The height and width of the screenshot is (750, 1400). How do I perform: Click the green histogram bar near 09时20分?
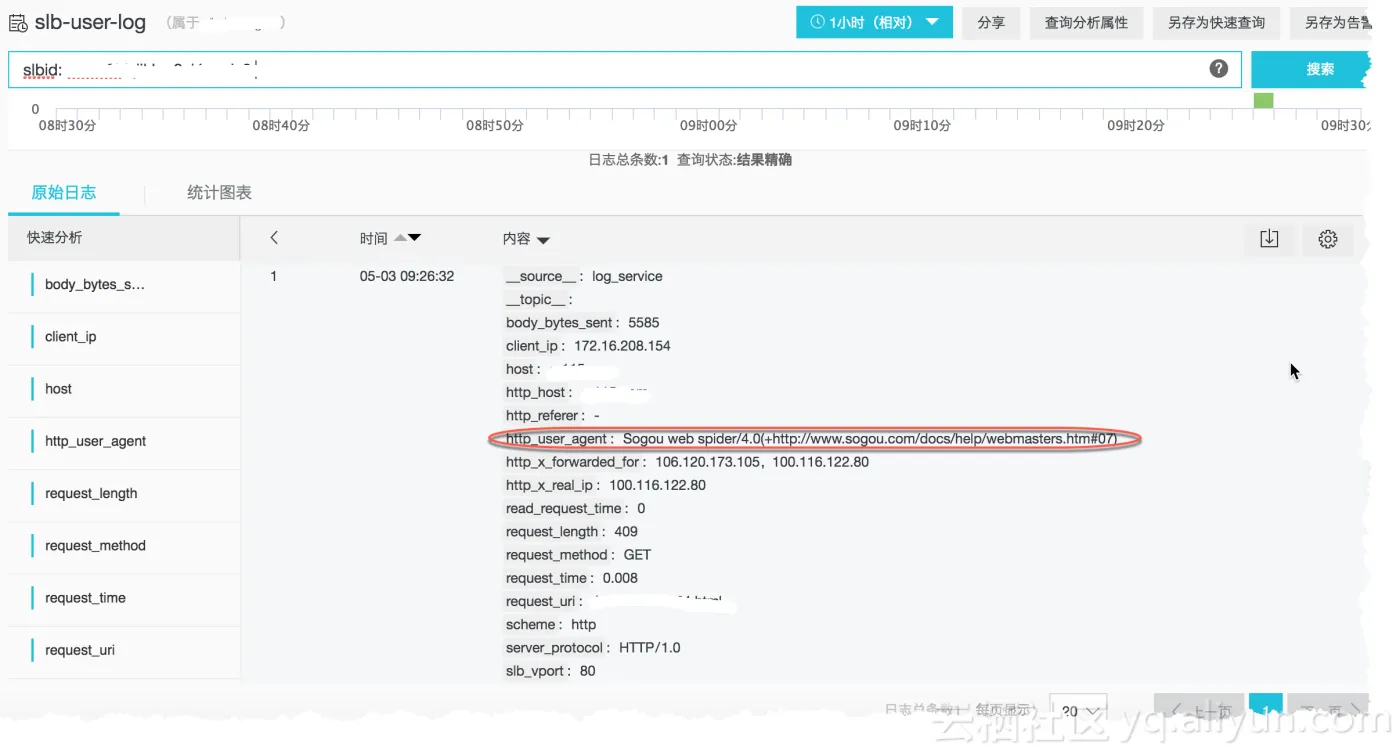pyautogui.click(x=1263, y=100)
